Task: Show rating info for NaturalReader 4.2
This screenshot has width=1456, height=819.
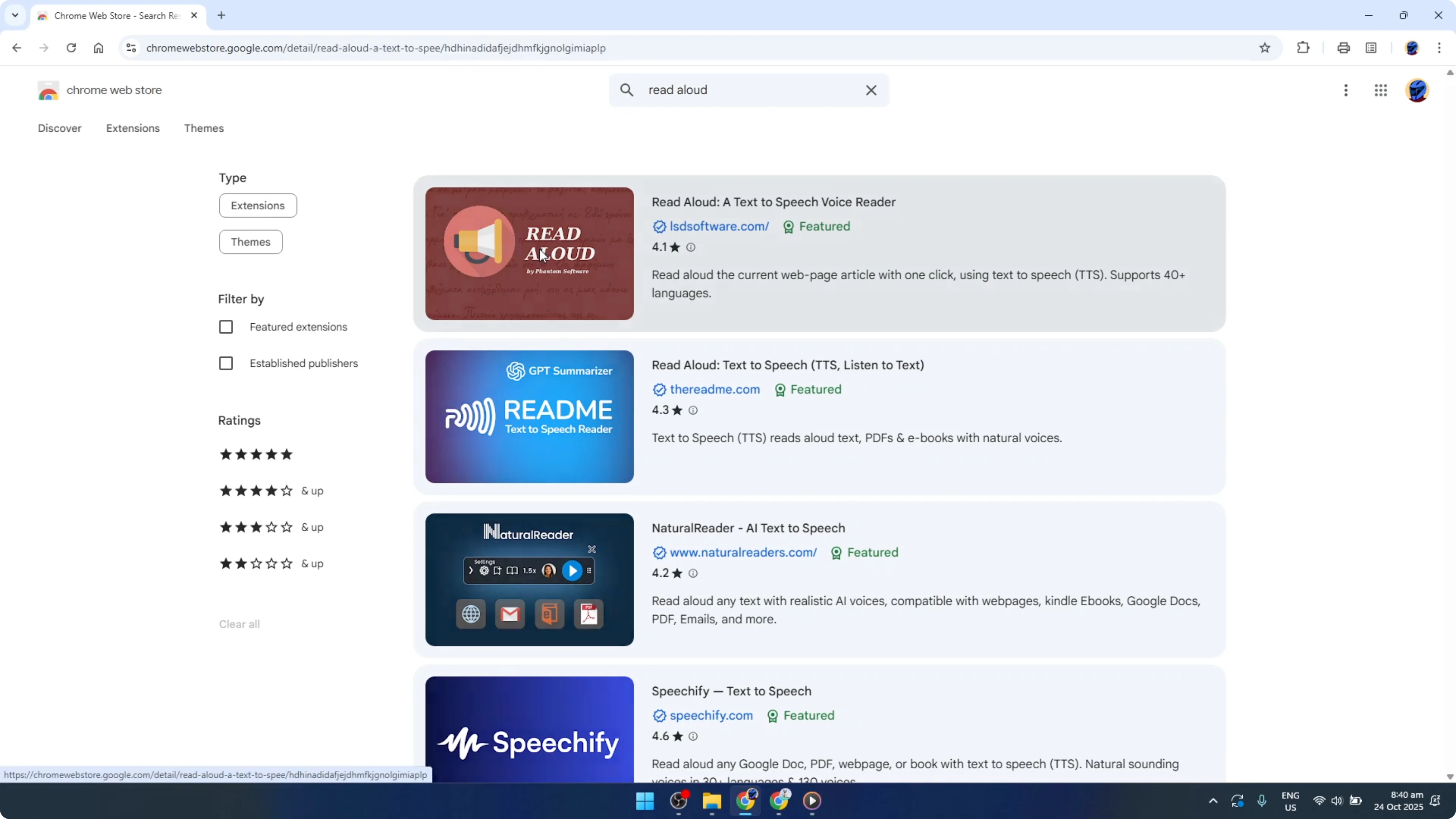Action: [693, 573]
